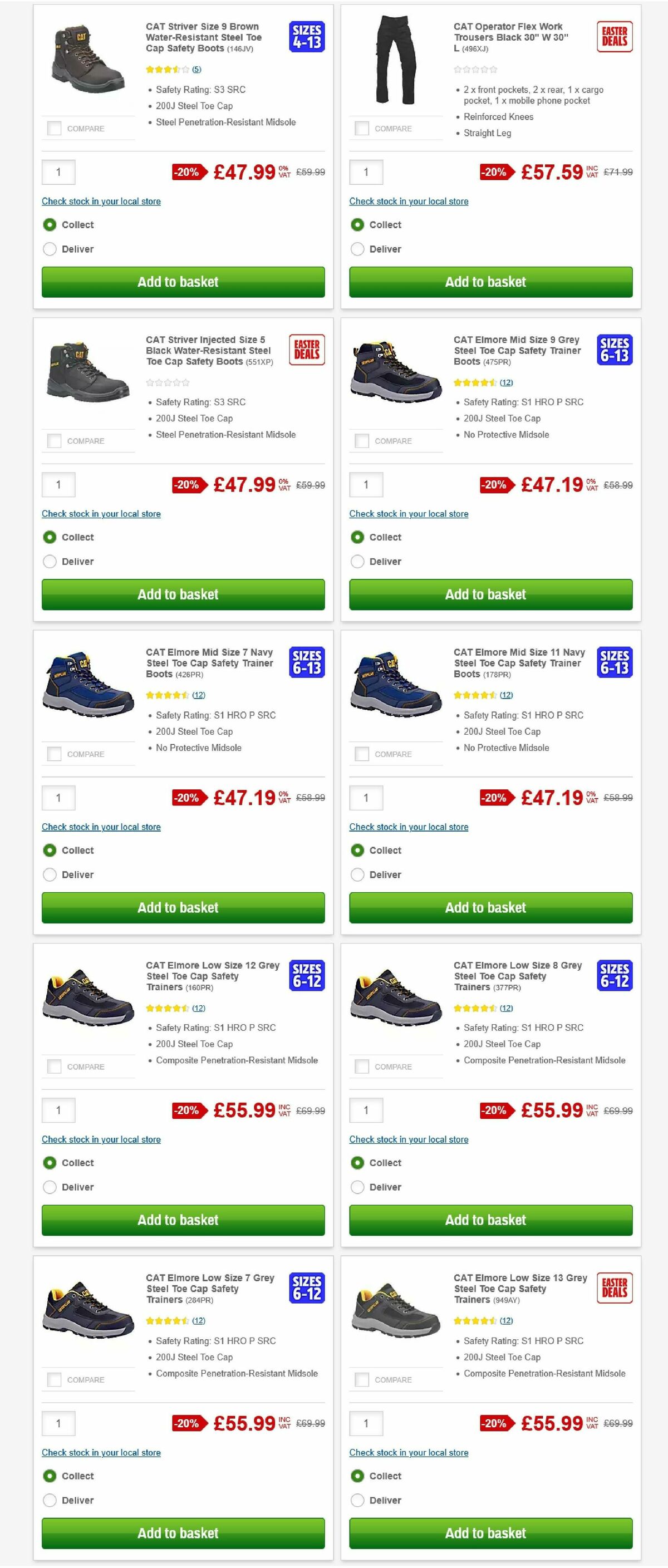668x1568 pixels.
Task: Click the EASTER DEALS badge on CAT Operator trousers
Action: (616, 38)
